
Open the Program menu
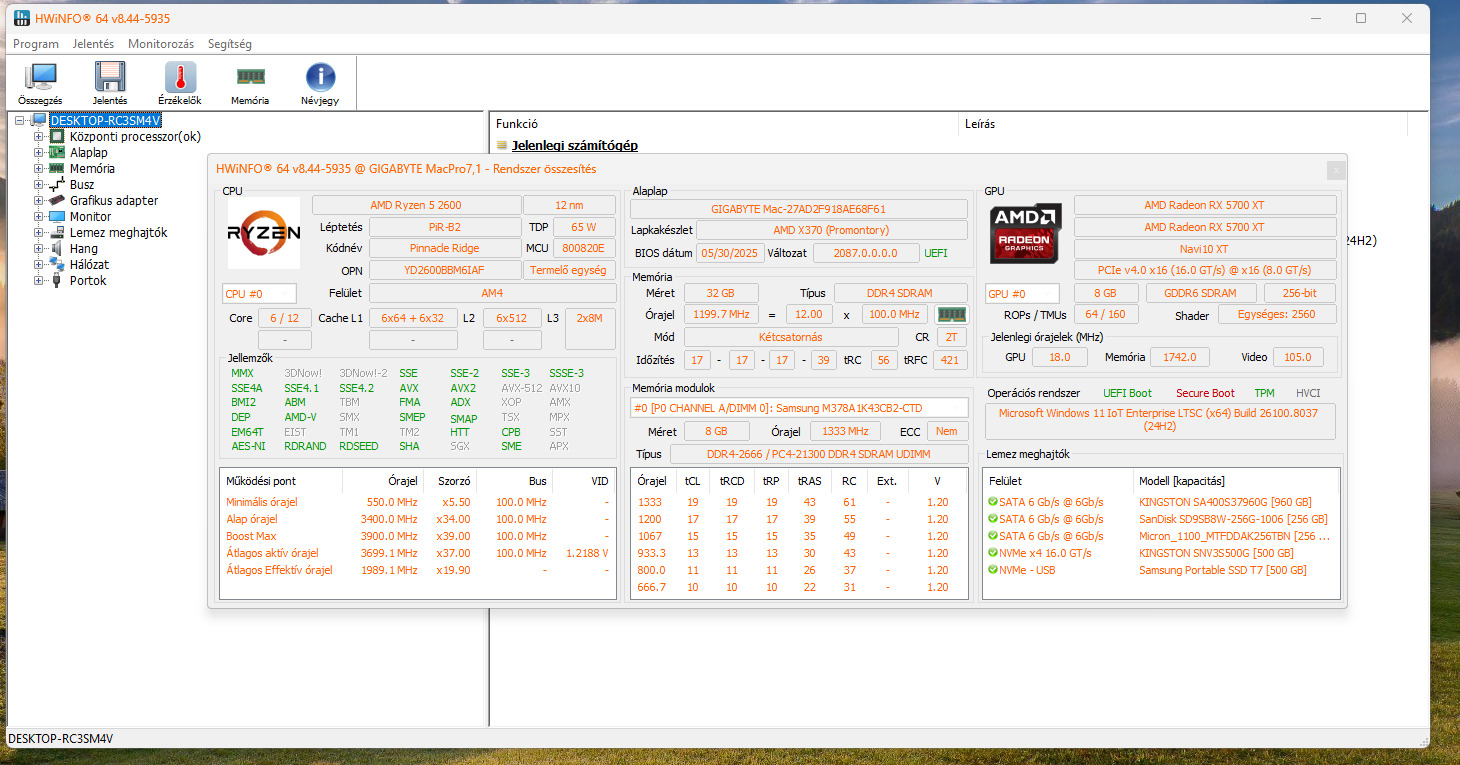point(36,44)
